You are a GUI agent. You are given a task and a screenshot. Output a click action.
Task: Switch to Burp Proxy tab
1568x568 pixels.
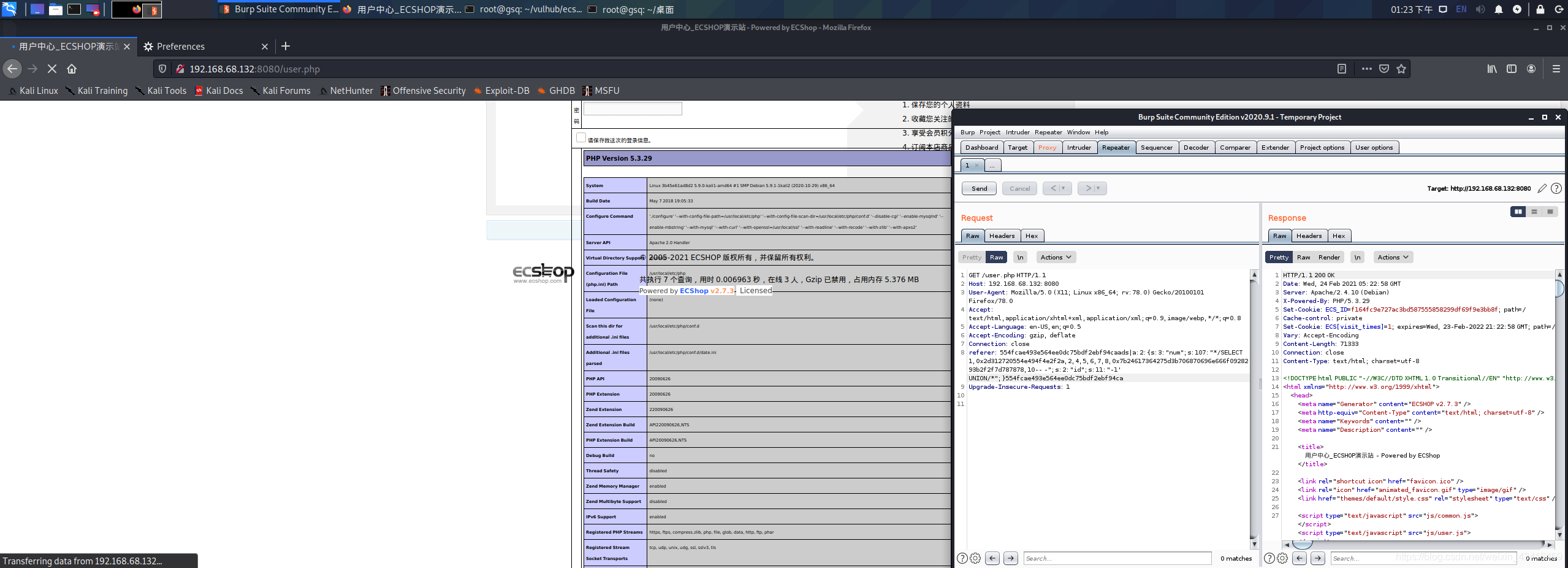pos(1048,147)
